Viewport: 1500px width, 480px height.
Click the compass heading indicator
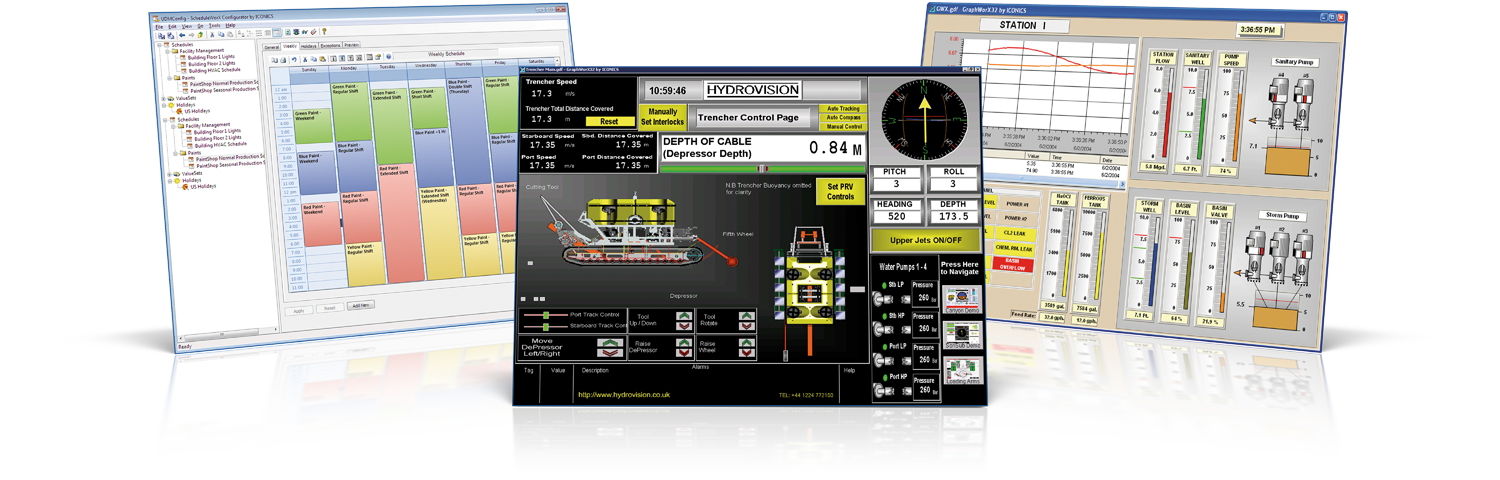923,120
